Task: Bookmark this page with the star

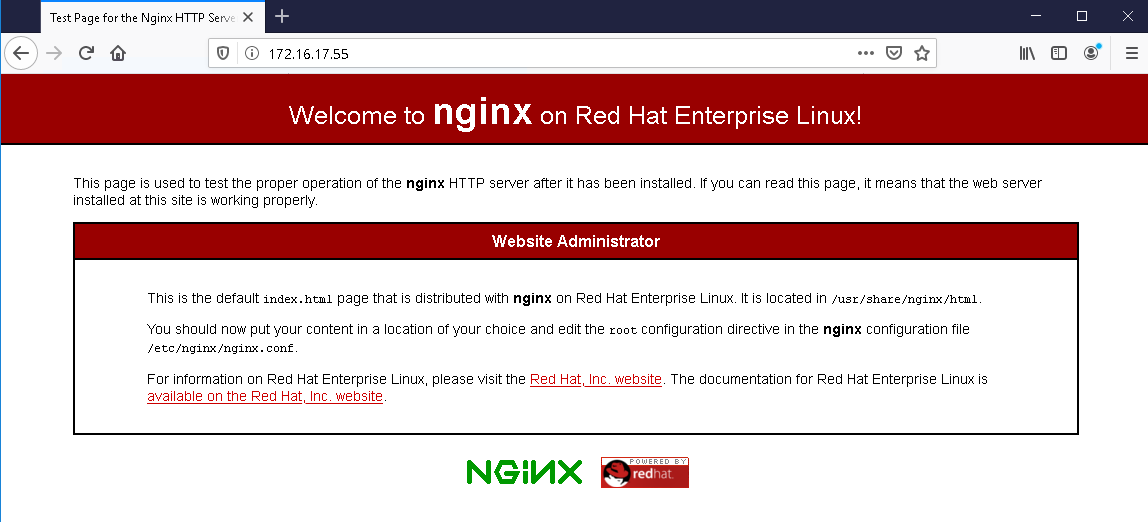Action: tap(922, 53)
